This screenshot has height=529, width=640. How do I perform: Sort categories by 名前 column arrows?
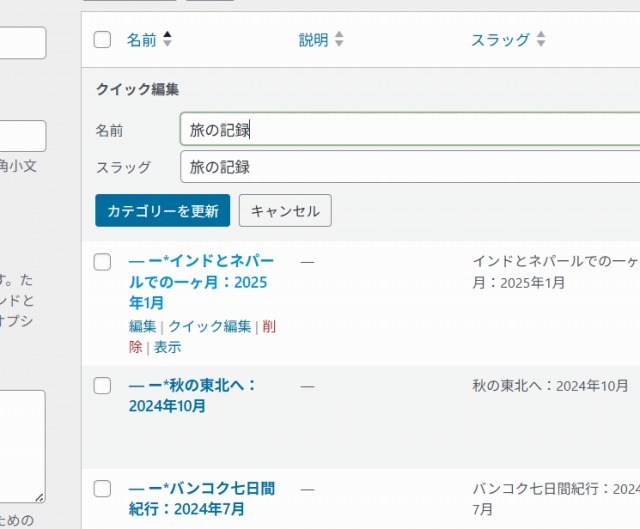coord(167,39)
